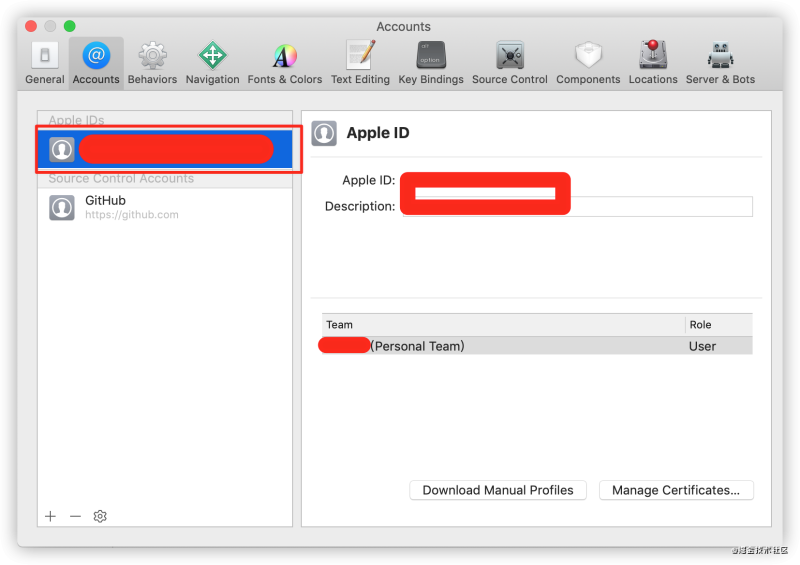Open account actions gear menu
This screenshot has width=800, height=565.
pos(100,516)
